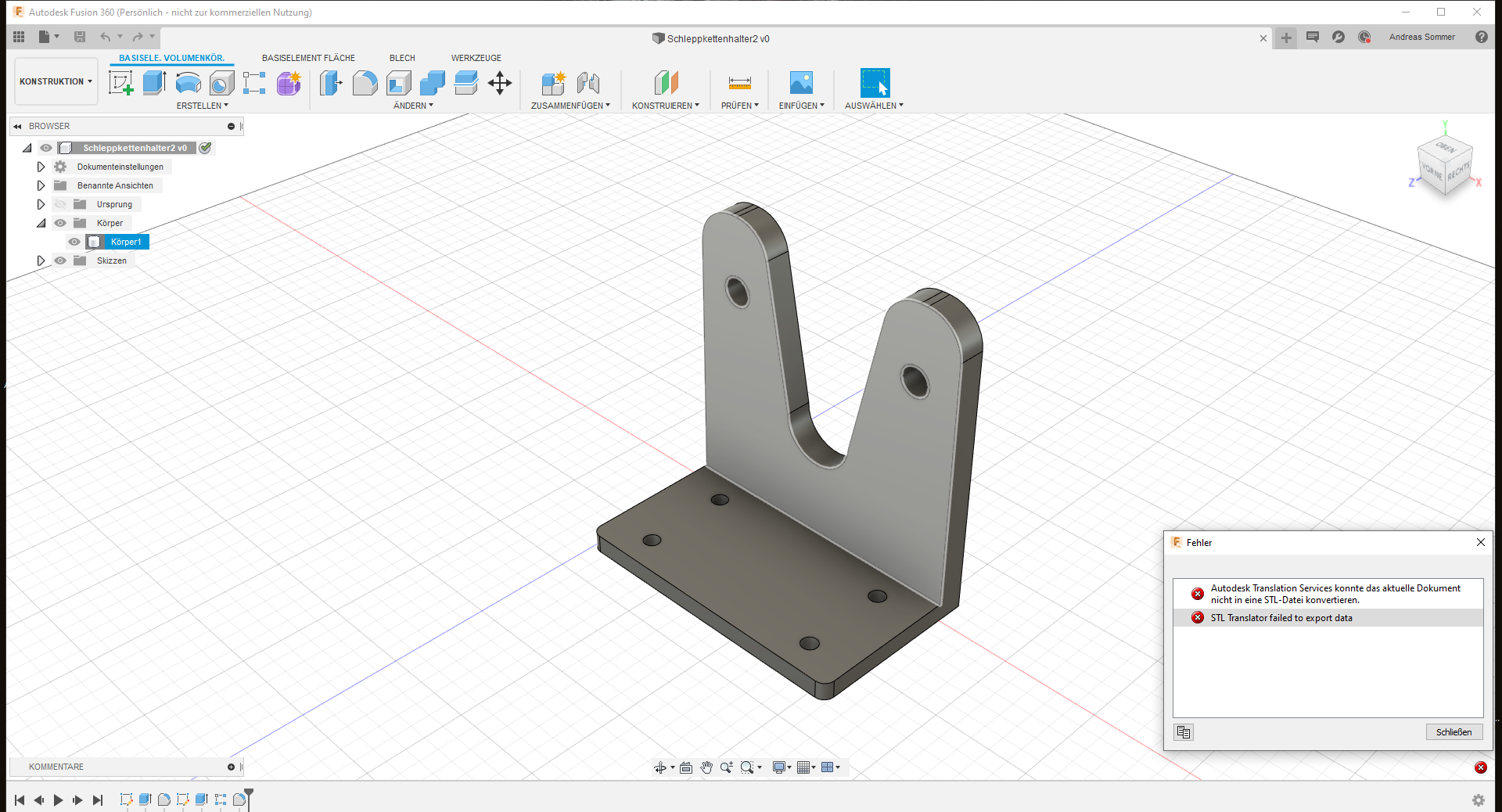The height and width of the screenshot is (812, 1502).
Task: Select the Revolve tool
Action: click(188, 82)
